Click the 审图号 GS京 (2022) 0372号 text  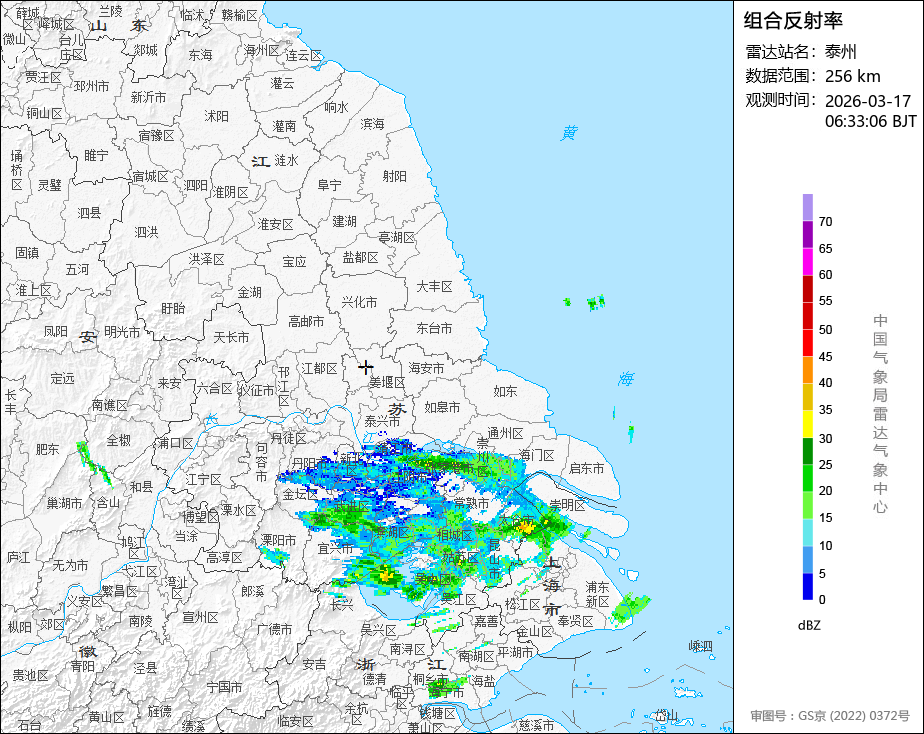(x=830, y=716)
